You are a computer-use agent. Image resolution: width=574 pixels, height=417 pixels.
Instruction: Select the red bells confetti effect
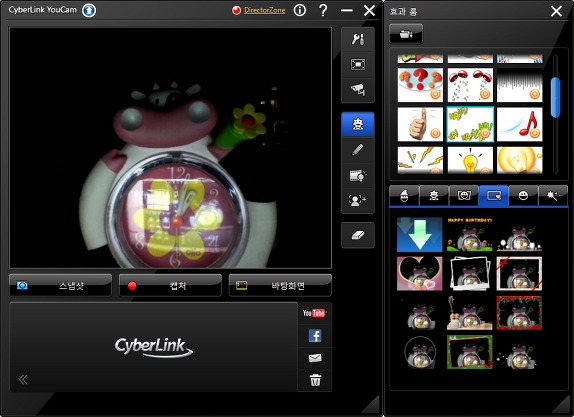pyautogui.click(x=470, y=85)
